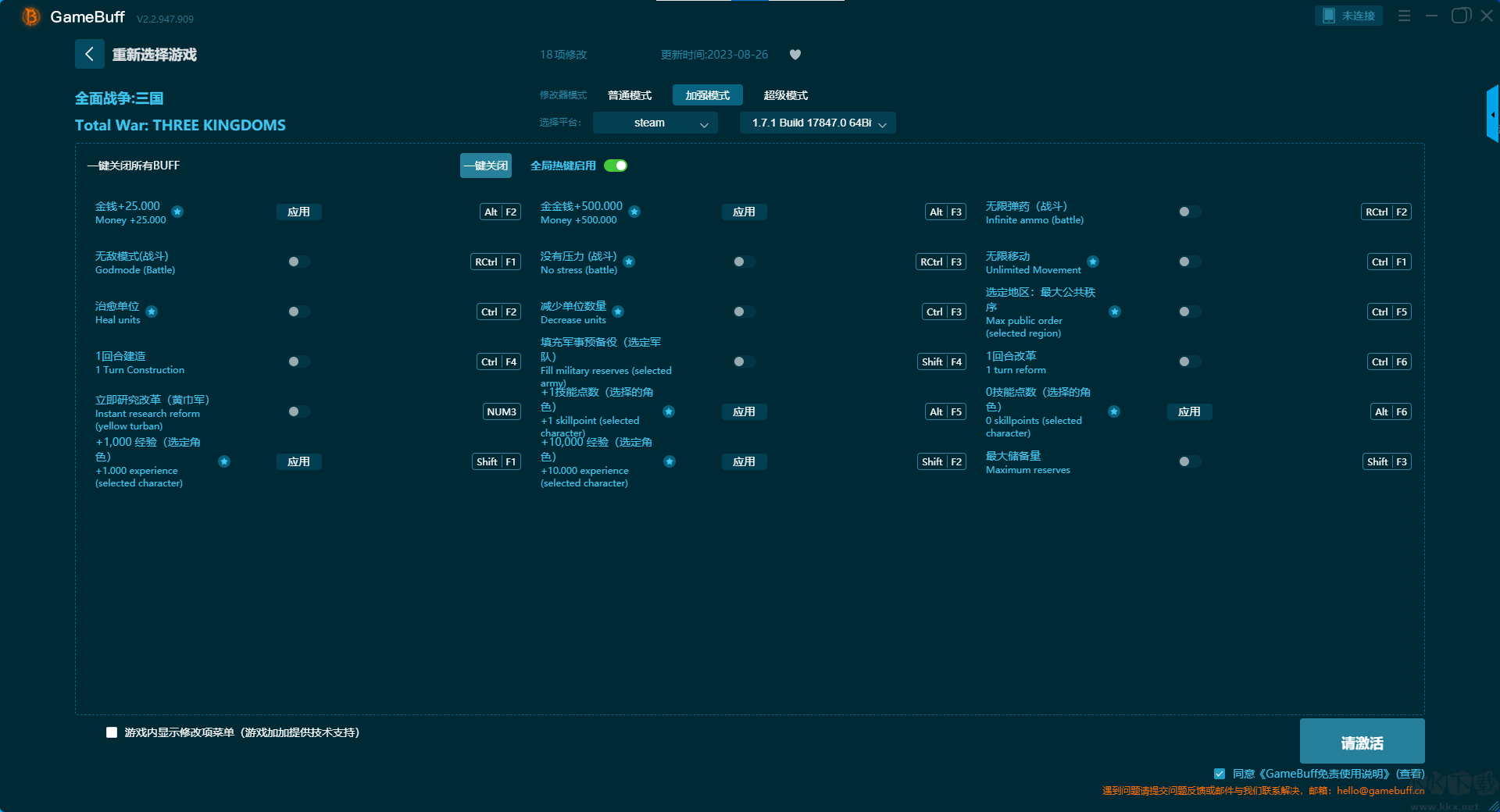
Task: Click the star beside Max public order
Action: 1115,312
